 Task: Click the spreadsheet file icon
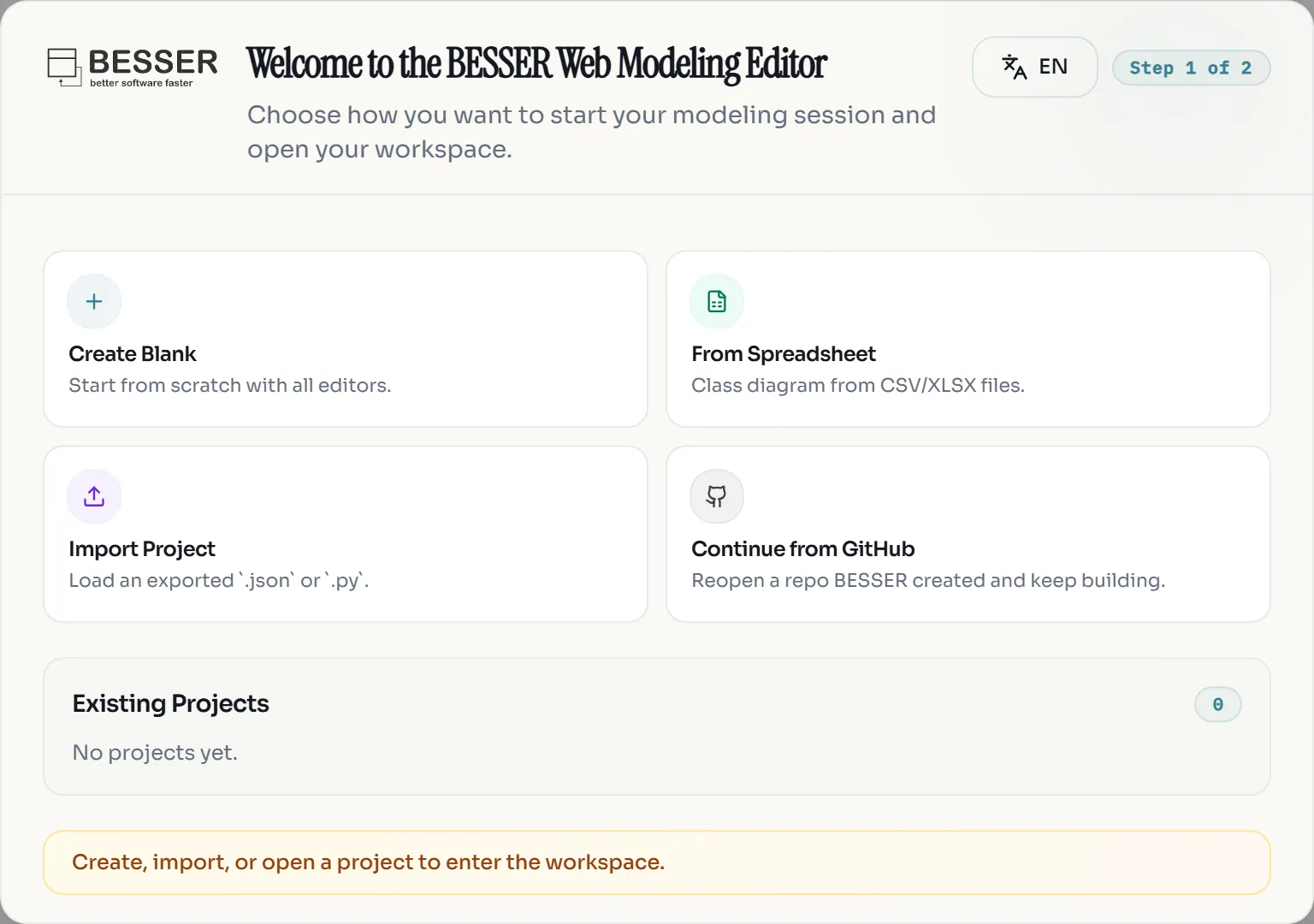(717, 301)
